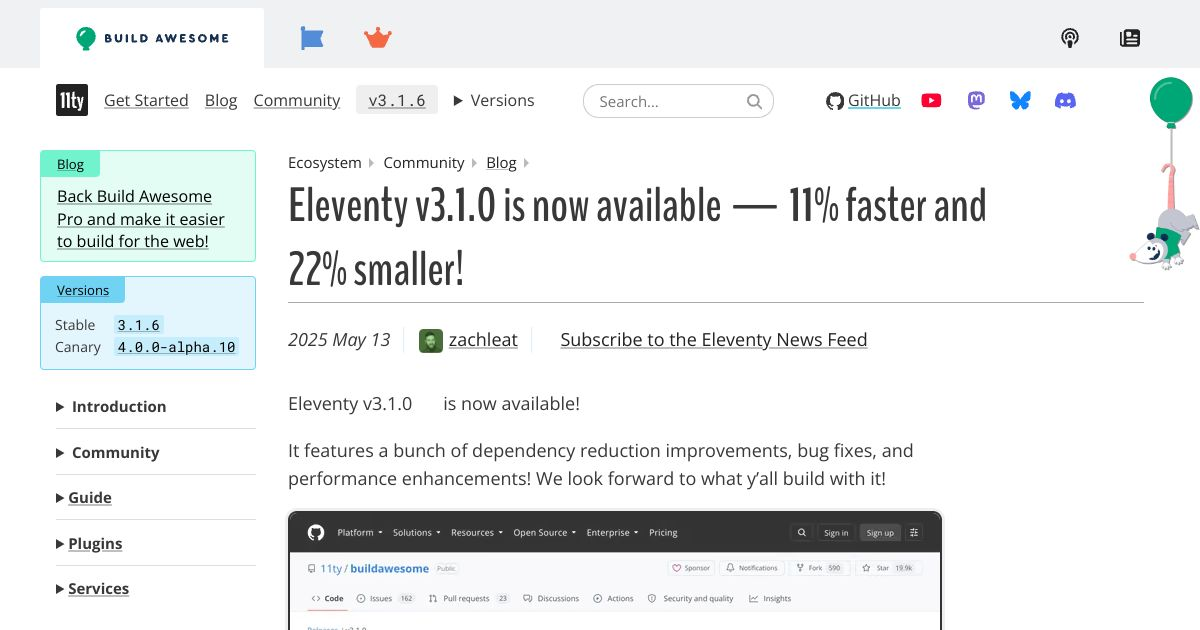This screenshot has height=630, width=1200.
Task: Select Code tab in GitHub screenshot
Action: (x=327, y=598)
